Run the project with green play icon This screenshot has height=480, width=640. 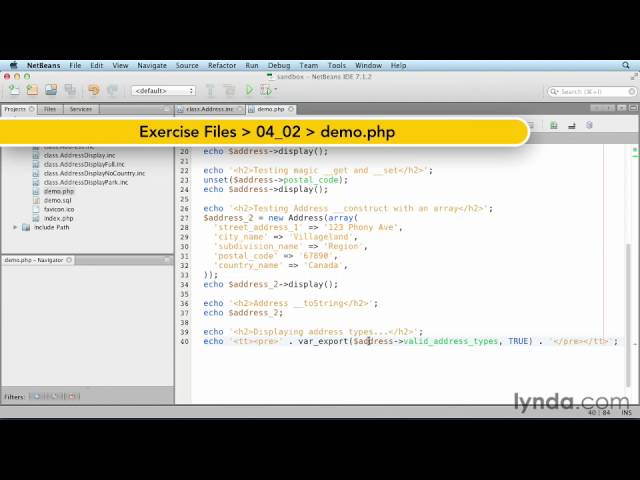(249, 90)
